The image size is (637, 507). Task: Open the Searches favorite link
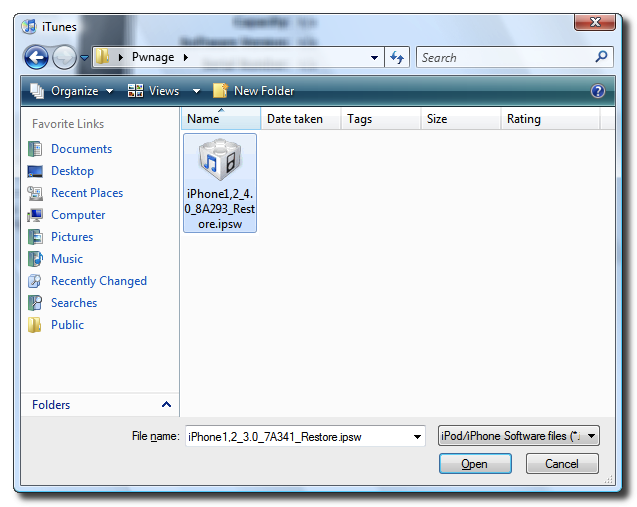coord(74,303)
